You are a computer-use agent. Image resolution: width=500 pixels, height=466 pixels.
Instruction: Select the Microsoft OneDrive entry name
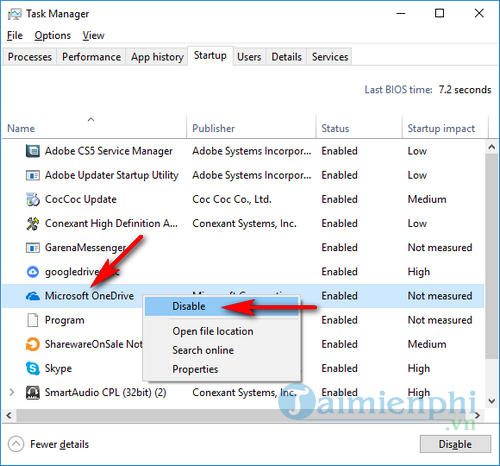89,296
